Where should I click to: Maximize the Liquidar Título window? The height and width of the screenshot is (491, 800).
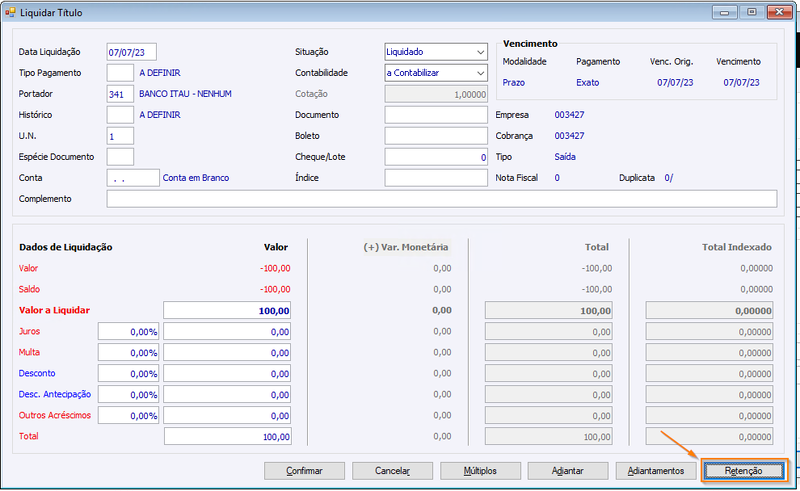click(x=752, y=12)
